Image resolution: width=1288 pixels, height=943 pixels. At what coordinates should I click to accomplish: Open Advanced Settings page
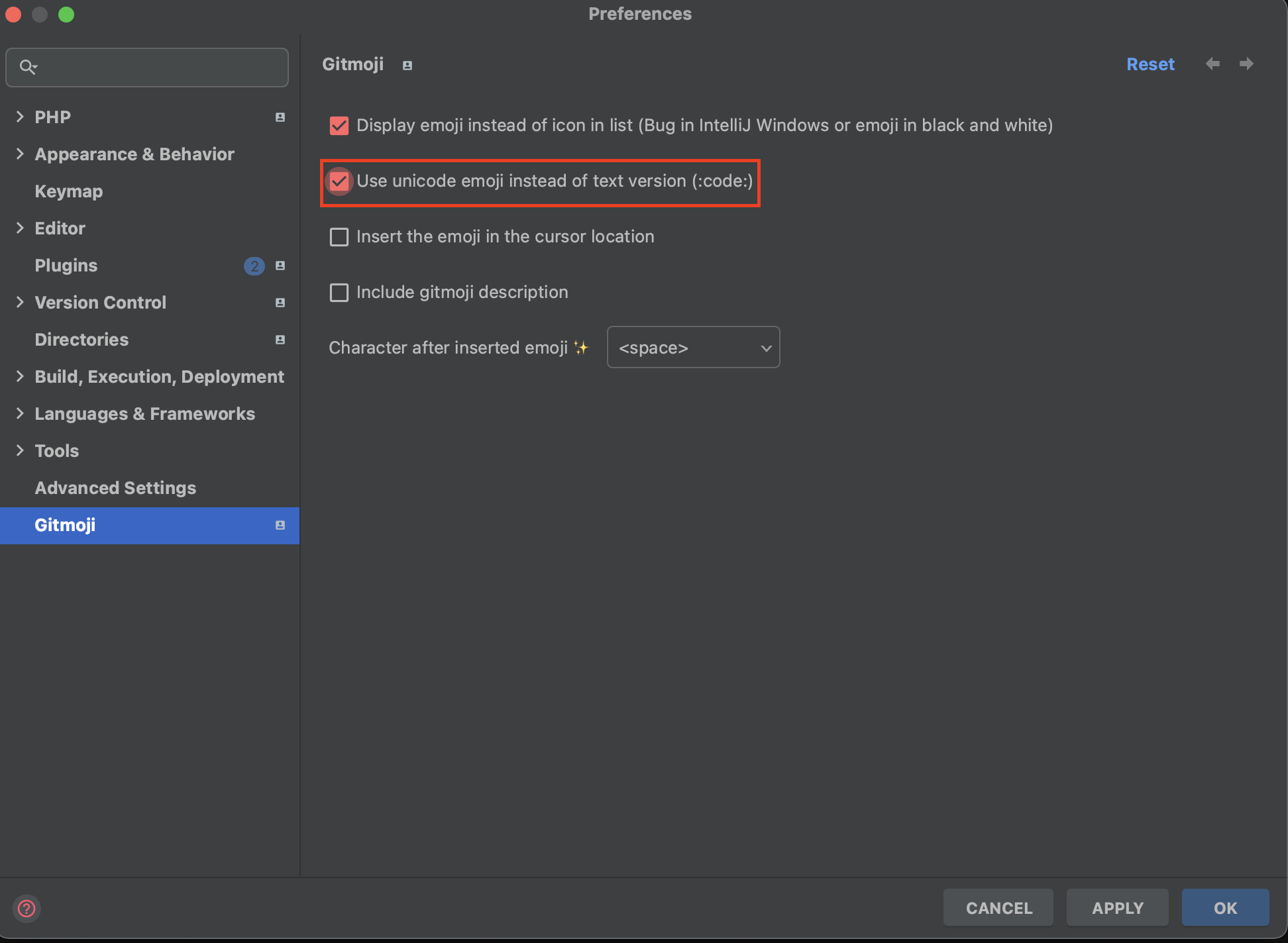pyautogui.click(x=115, y=488)
